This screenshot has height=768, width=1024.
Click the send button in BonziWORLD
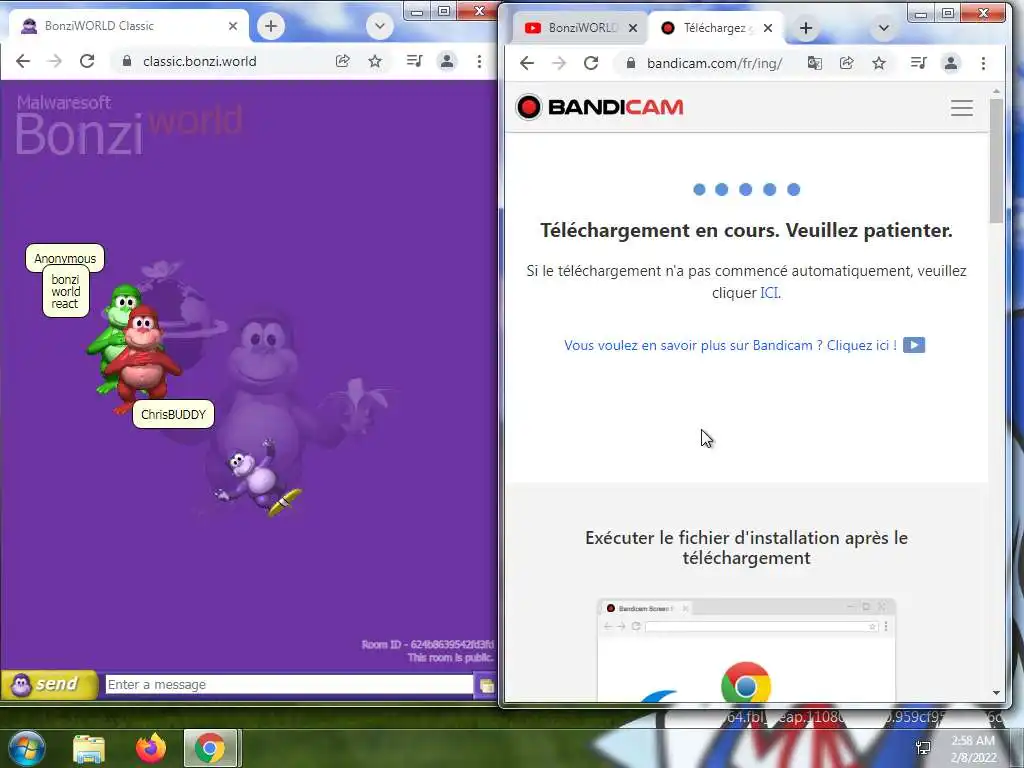coord(49,684)
